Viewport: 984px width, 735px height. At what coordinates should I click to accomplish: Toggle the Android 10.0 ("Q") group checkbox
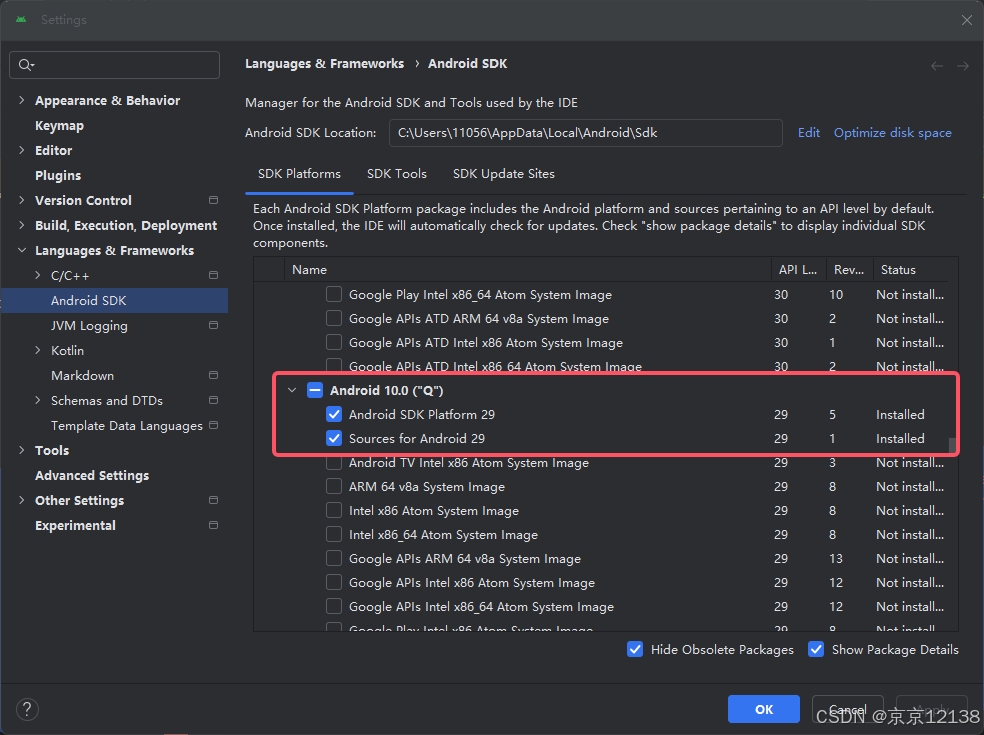coord(315,390)
